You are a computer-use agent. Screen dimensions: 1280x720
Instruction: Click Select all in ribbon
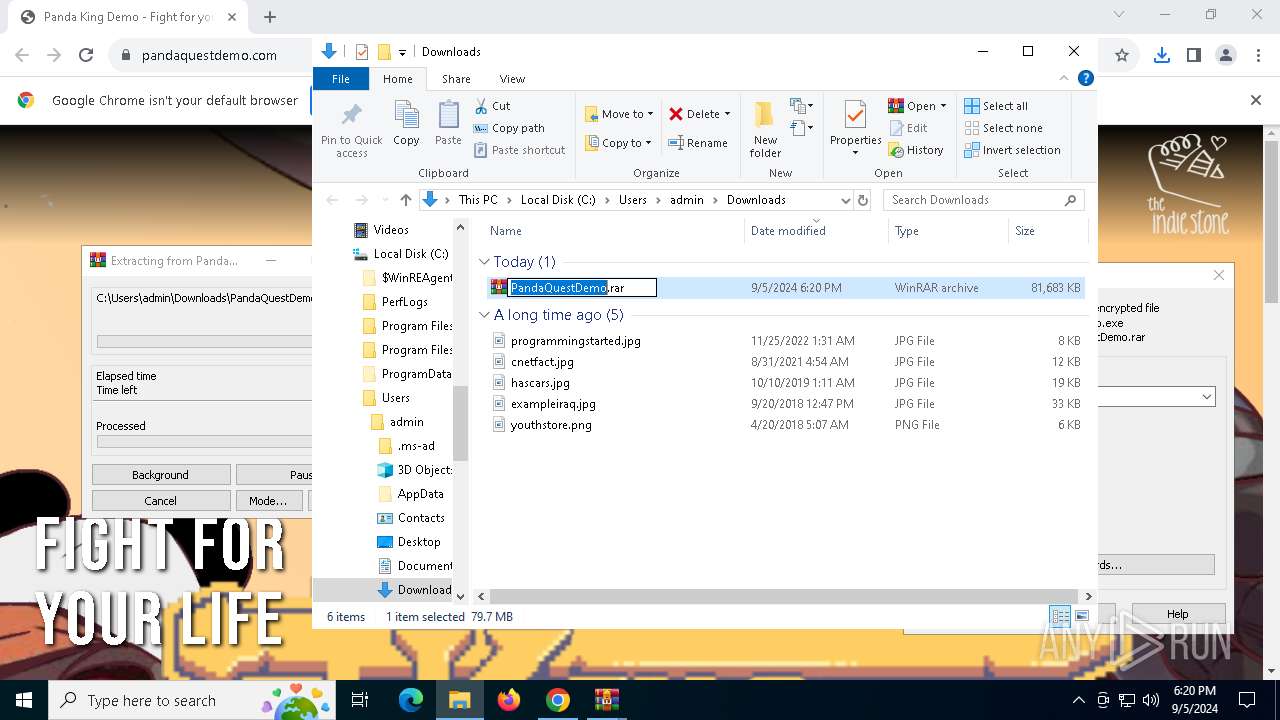[996, 106]
